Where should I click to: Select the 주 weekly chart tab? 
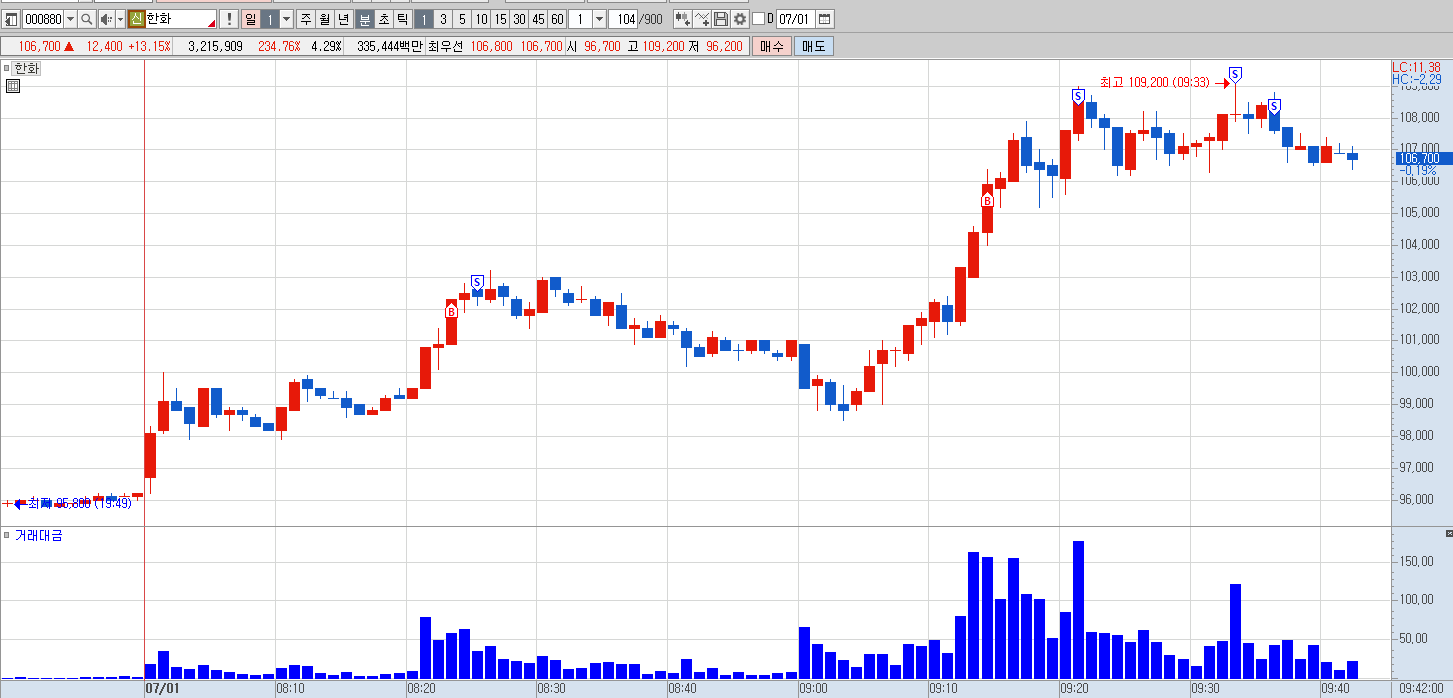click(x=306, y=19)
